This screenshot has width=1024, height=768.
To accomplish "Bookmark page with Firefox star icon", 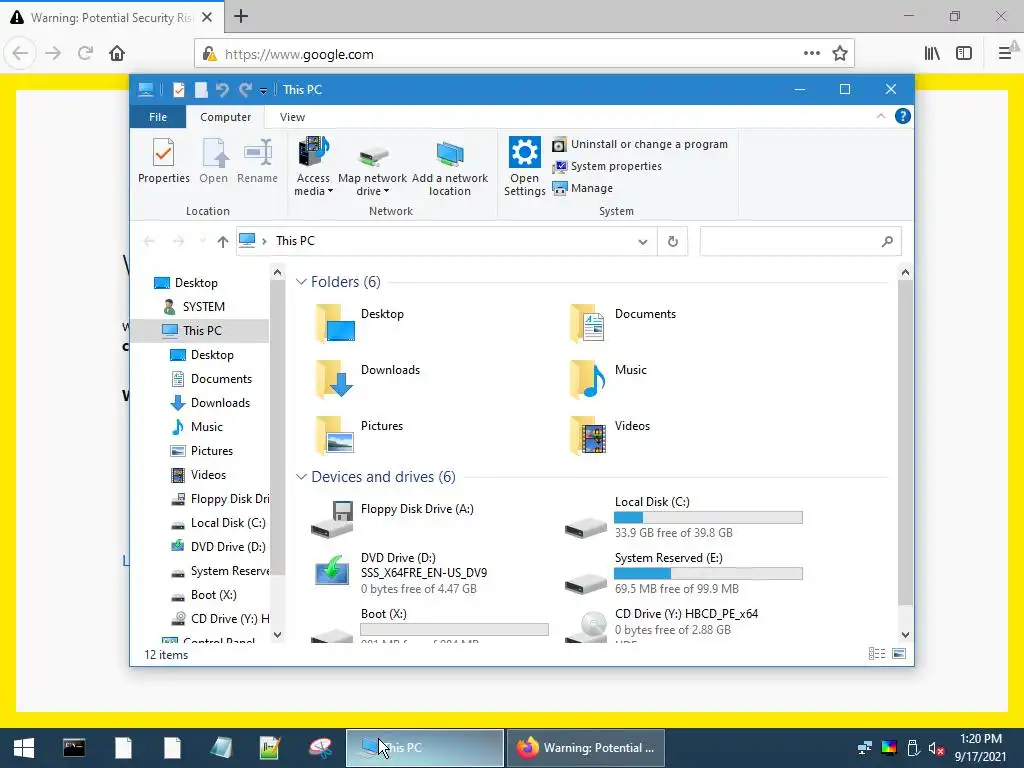I will 840,54.
